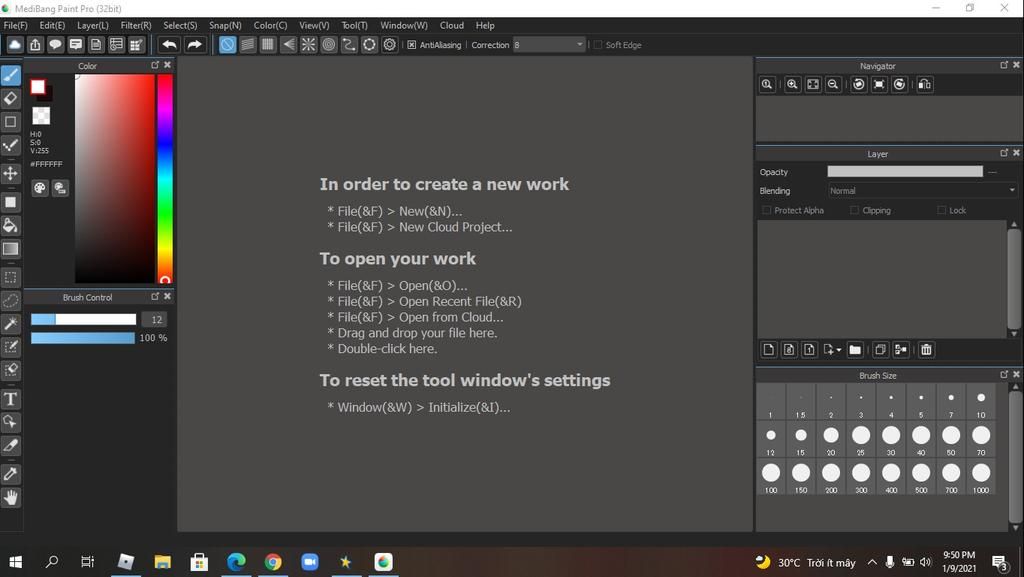Viewport: 1024px width, 577px height.
Task: Select the Eraser tool
Action: click(x=10, y=99)
